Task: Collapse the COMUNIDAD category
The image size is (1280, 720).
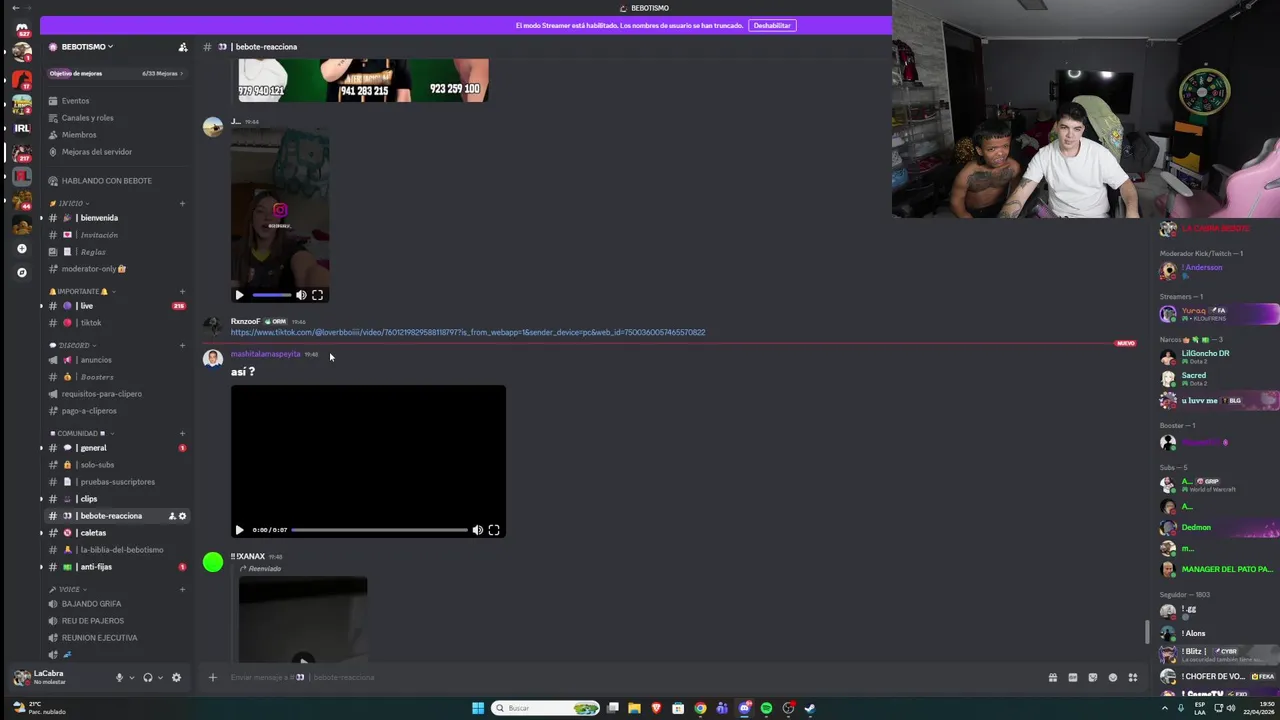Action: (80, 433)
